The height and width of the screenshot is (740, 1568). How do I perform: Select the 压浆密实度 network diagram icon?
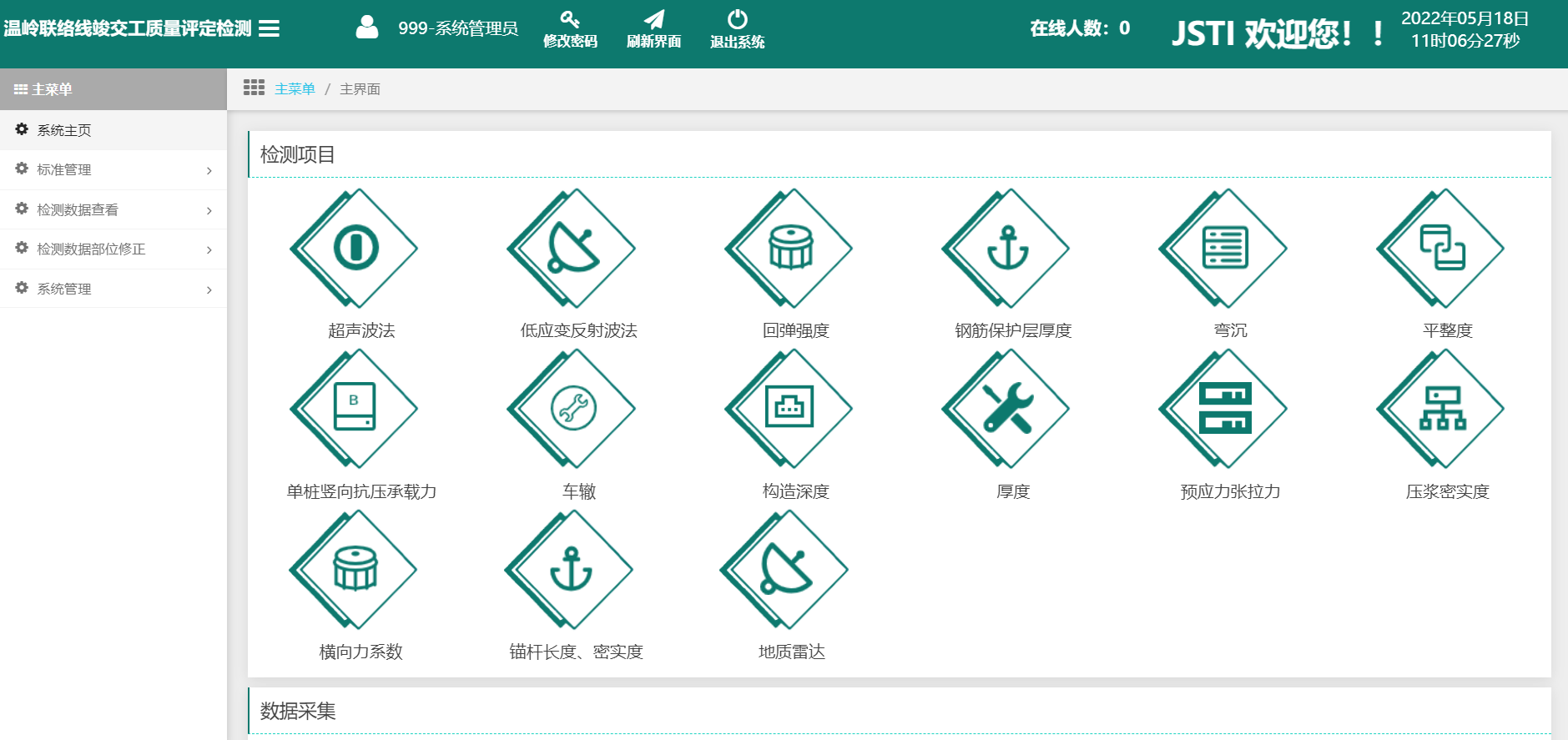tap(1442, 409)
